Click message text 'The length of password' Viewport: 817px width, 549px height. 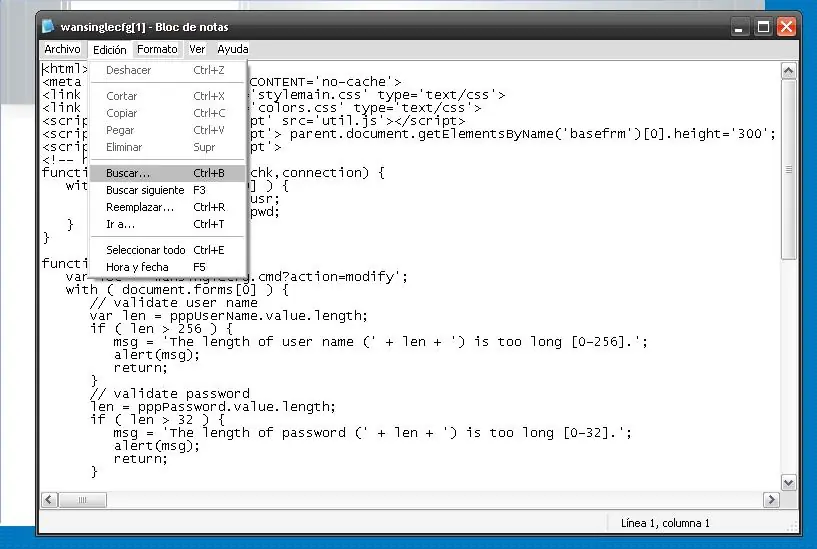point(257,432)
